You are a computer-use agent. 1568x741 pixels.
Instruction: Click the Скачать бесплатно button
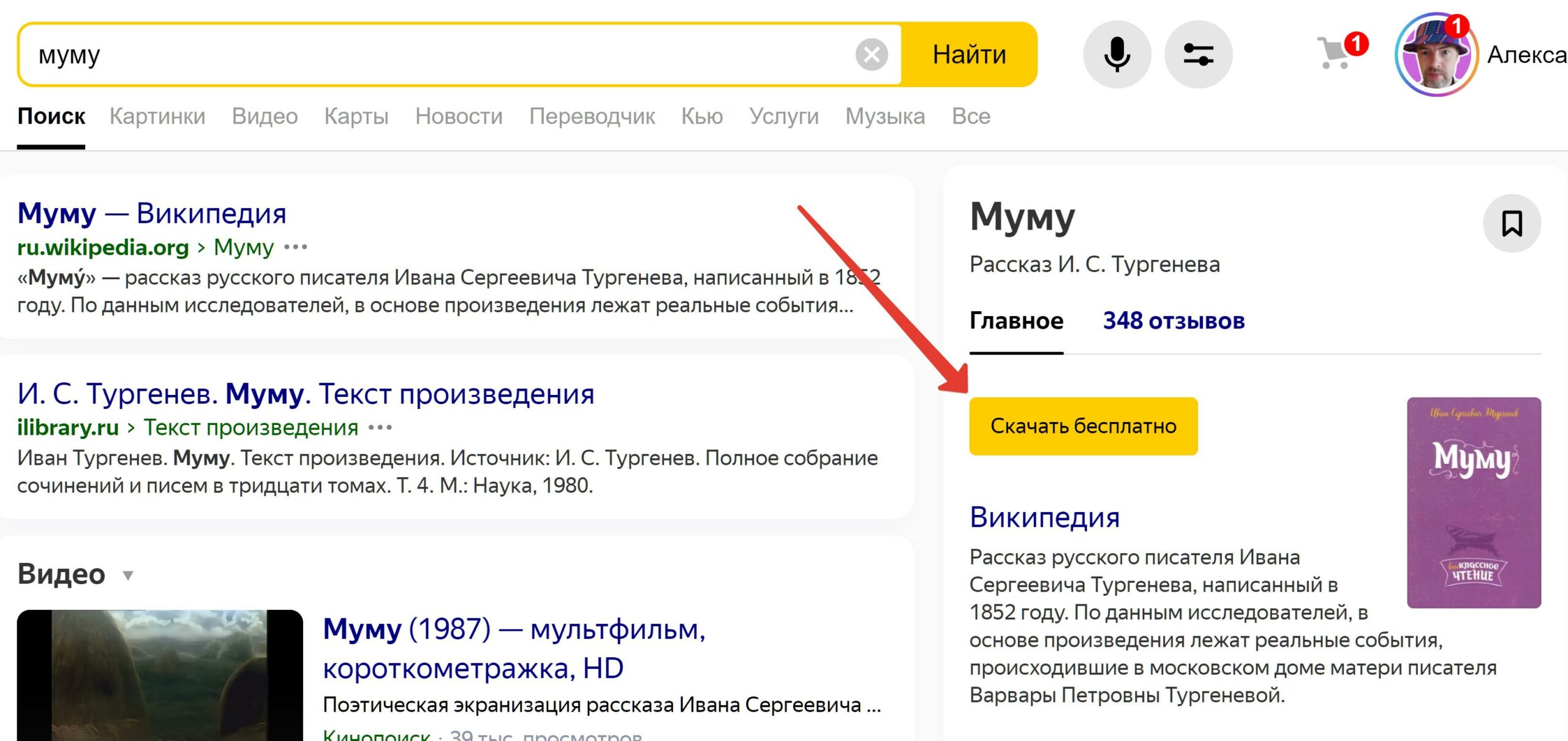pos(1083,426)
